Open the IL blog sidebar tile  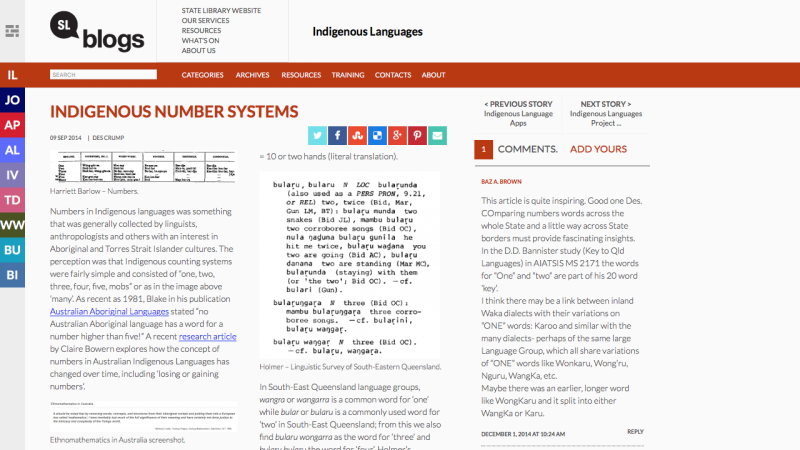pos(12,75)
